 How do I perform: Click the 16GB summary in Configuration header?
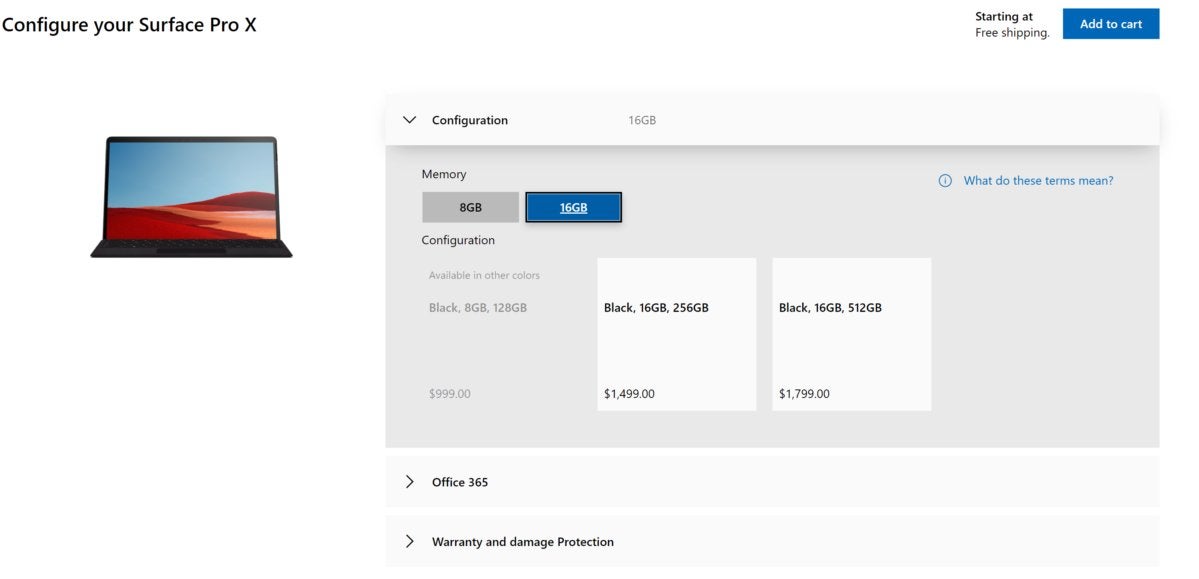point(642,120)
